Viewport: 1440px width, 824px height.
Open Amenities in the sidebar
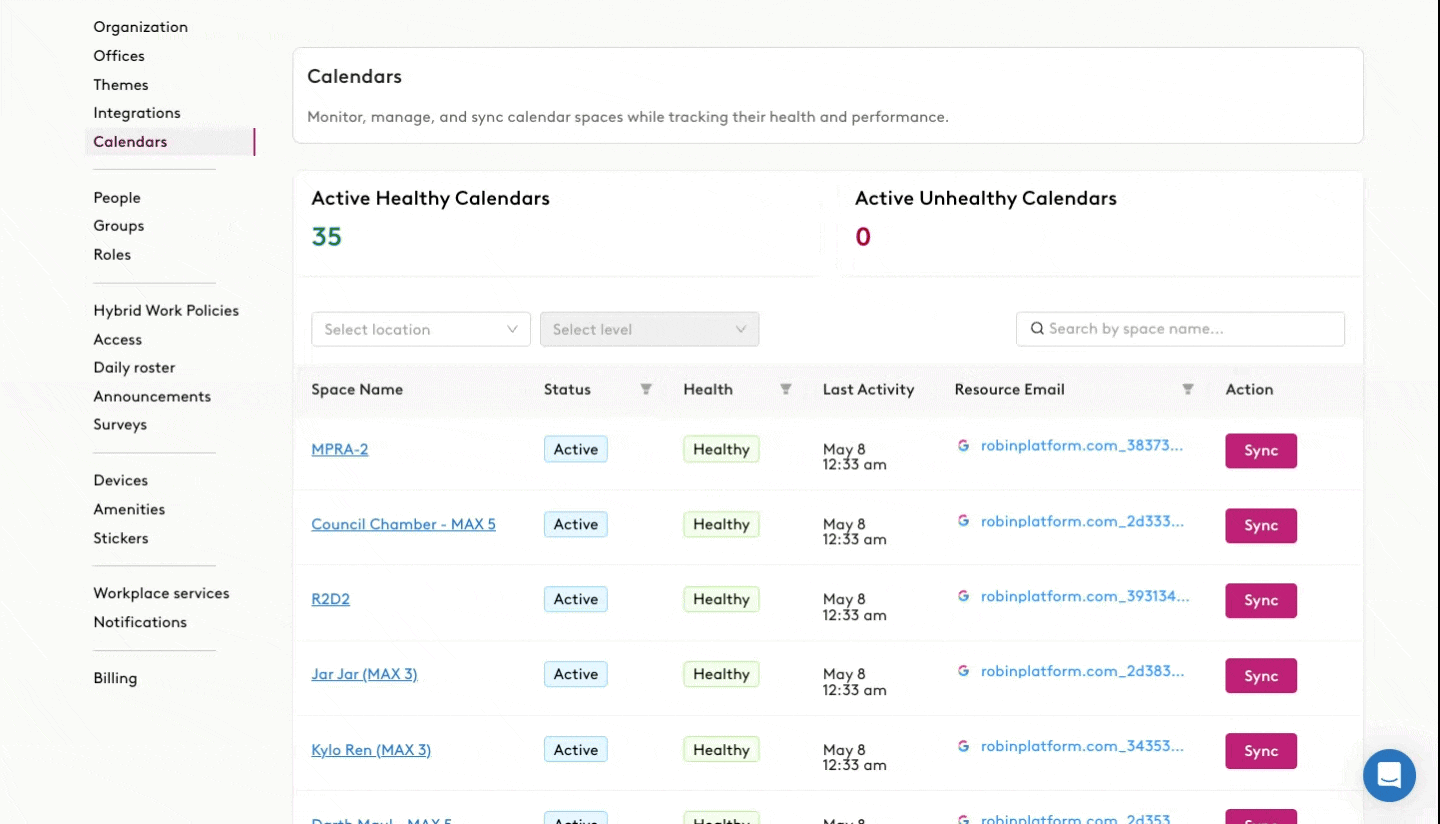click(x=129, y=510)
